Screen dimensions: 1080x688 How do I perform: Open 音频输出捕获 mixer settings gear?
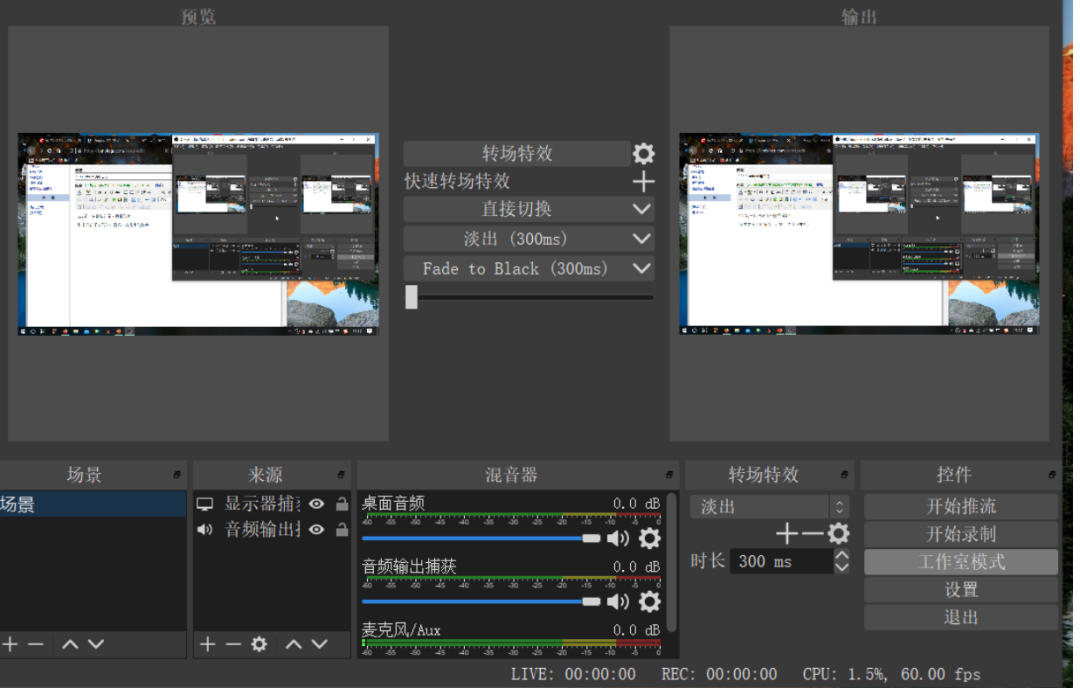tap(650, 601)
